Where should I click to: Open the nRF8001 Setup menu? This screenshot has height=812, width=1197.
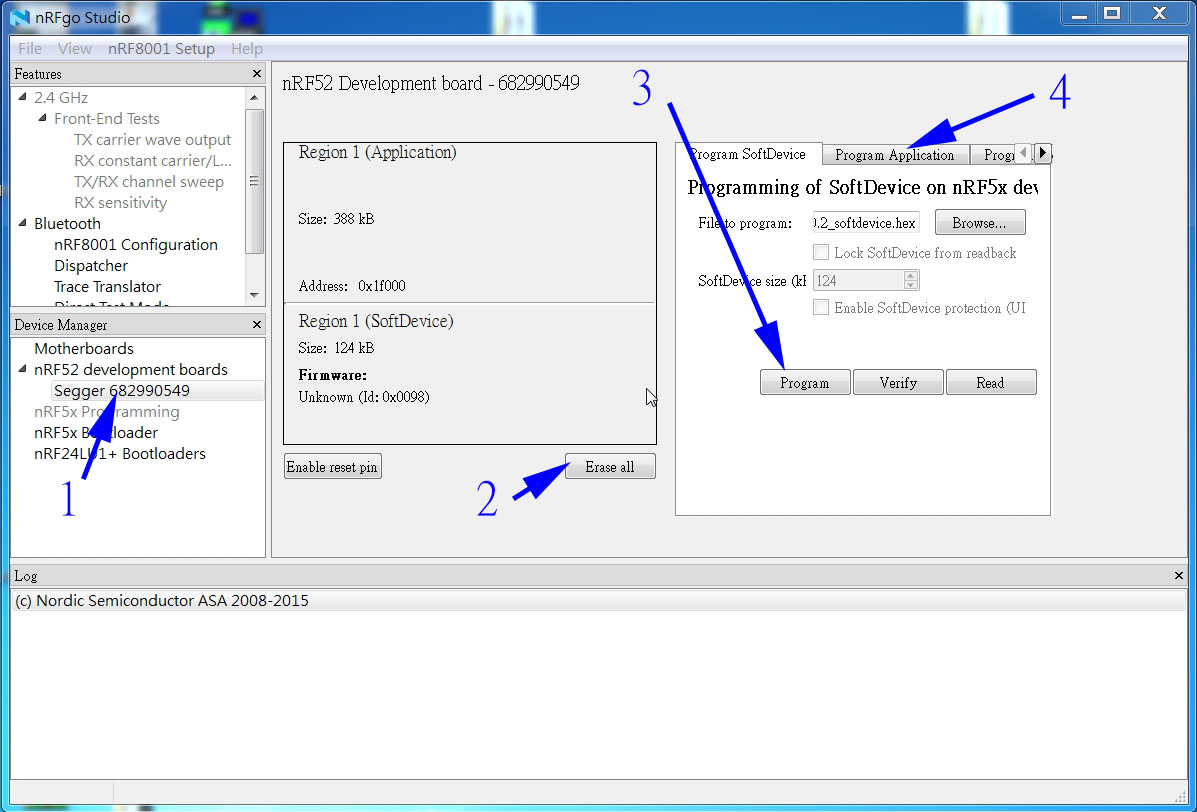click(x=161, y=49)
